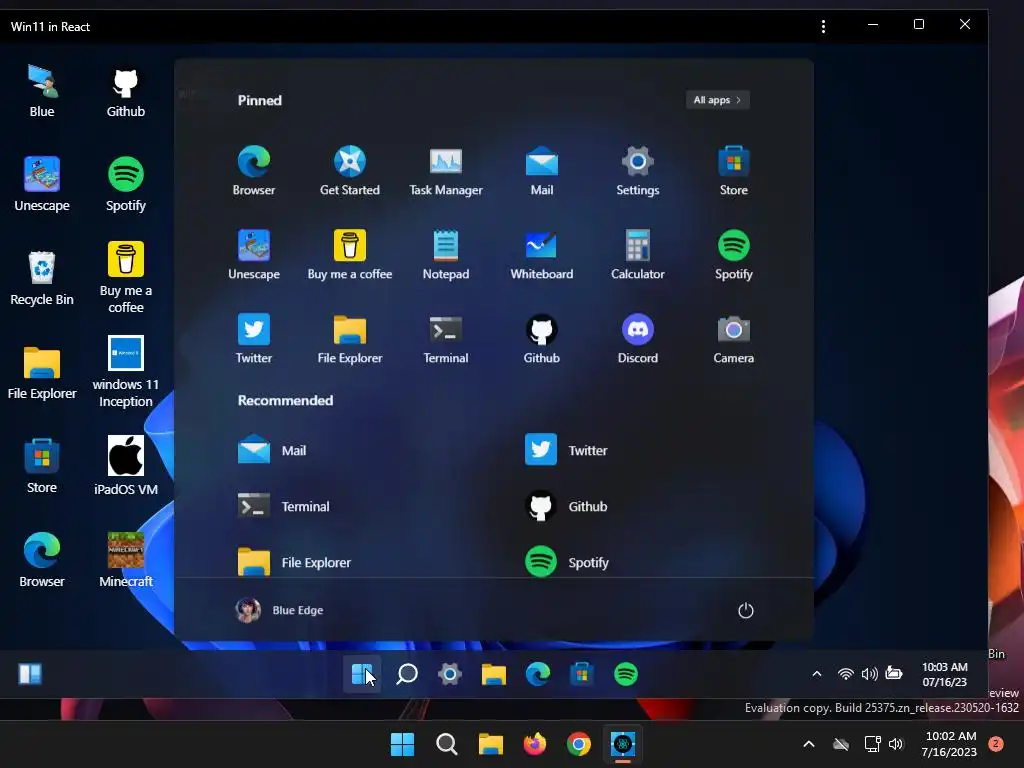Open Camera from Pinned apps
This screenshot has width=1024, height=768.
click(733, 338)
